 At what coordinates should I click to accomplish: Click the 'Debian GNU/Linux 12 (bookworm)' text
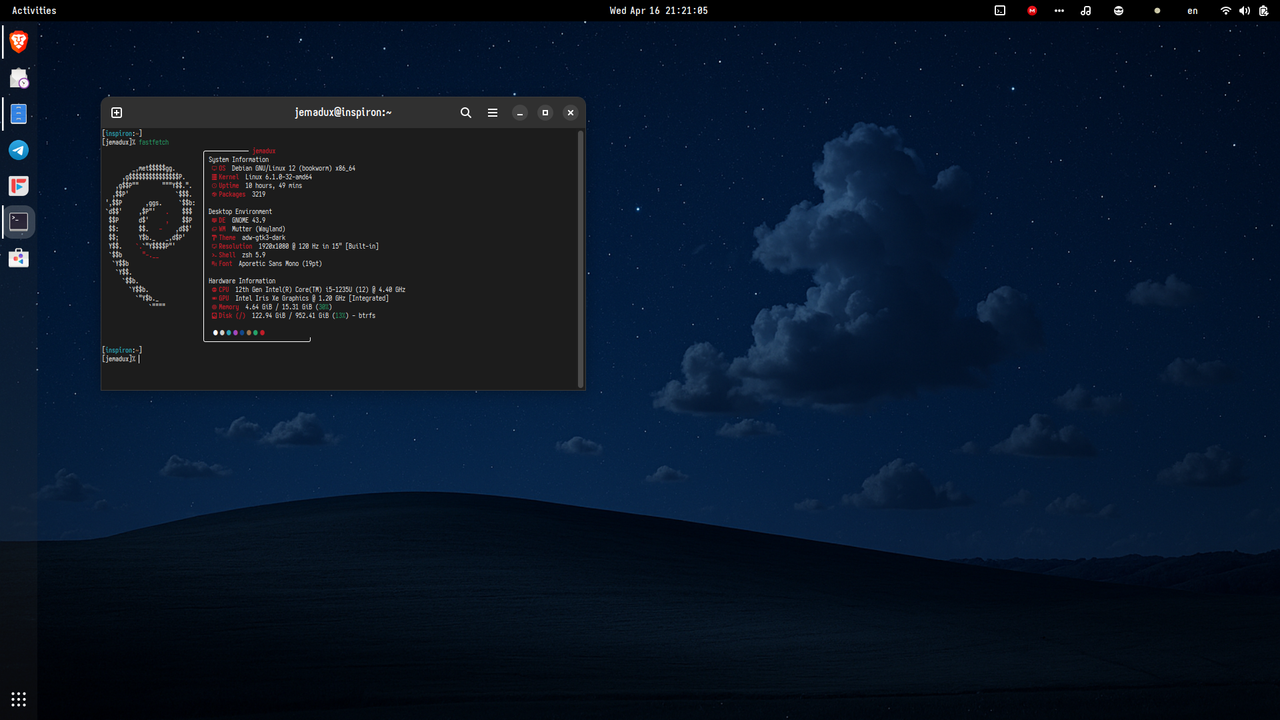tap(282, 168)
